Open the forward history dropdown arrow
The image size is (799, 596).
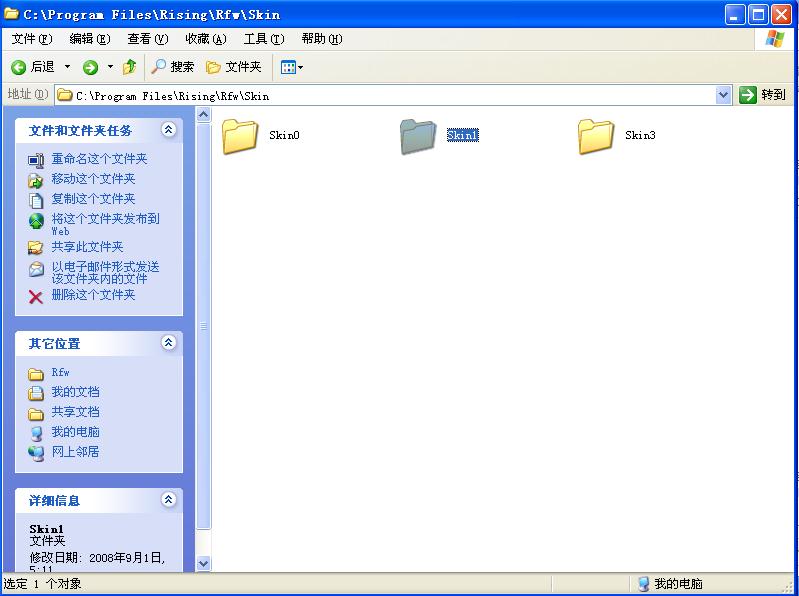(110, 67)
